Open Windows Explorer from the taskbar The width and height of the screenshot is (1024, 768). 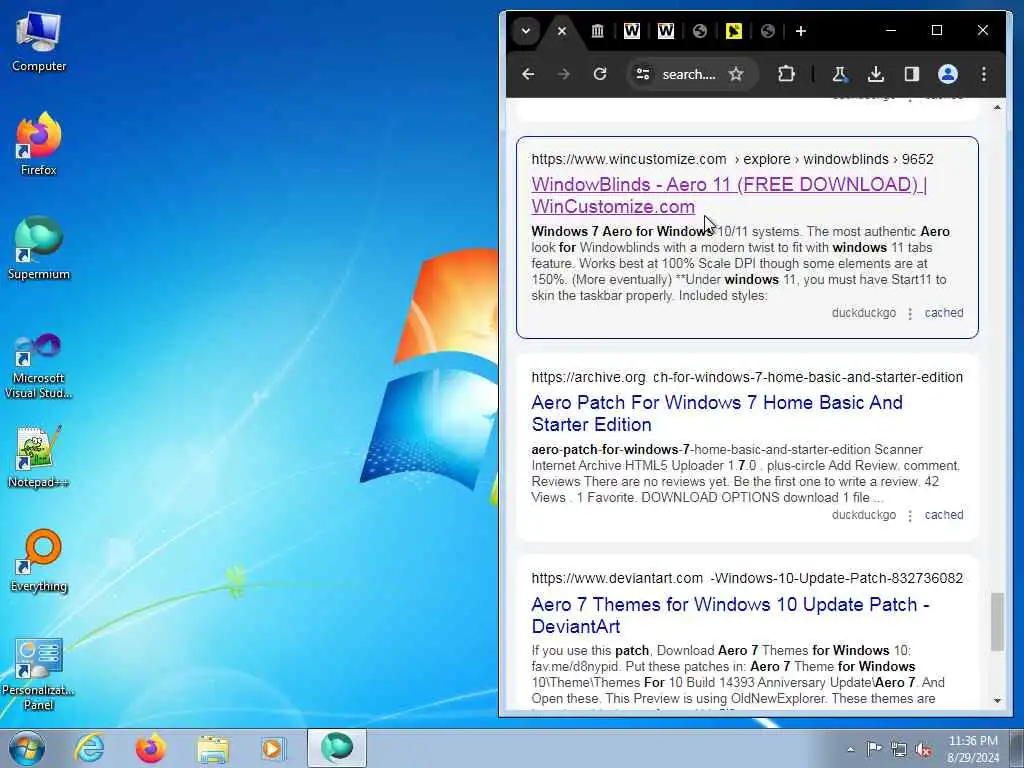tap(213, 748)
